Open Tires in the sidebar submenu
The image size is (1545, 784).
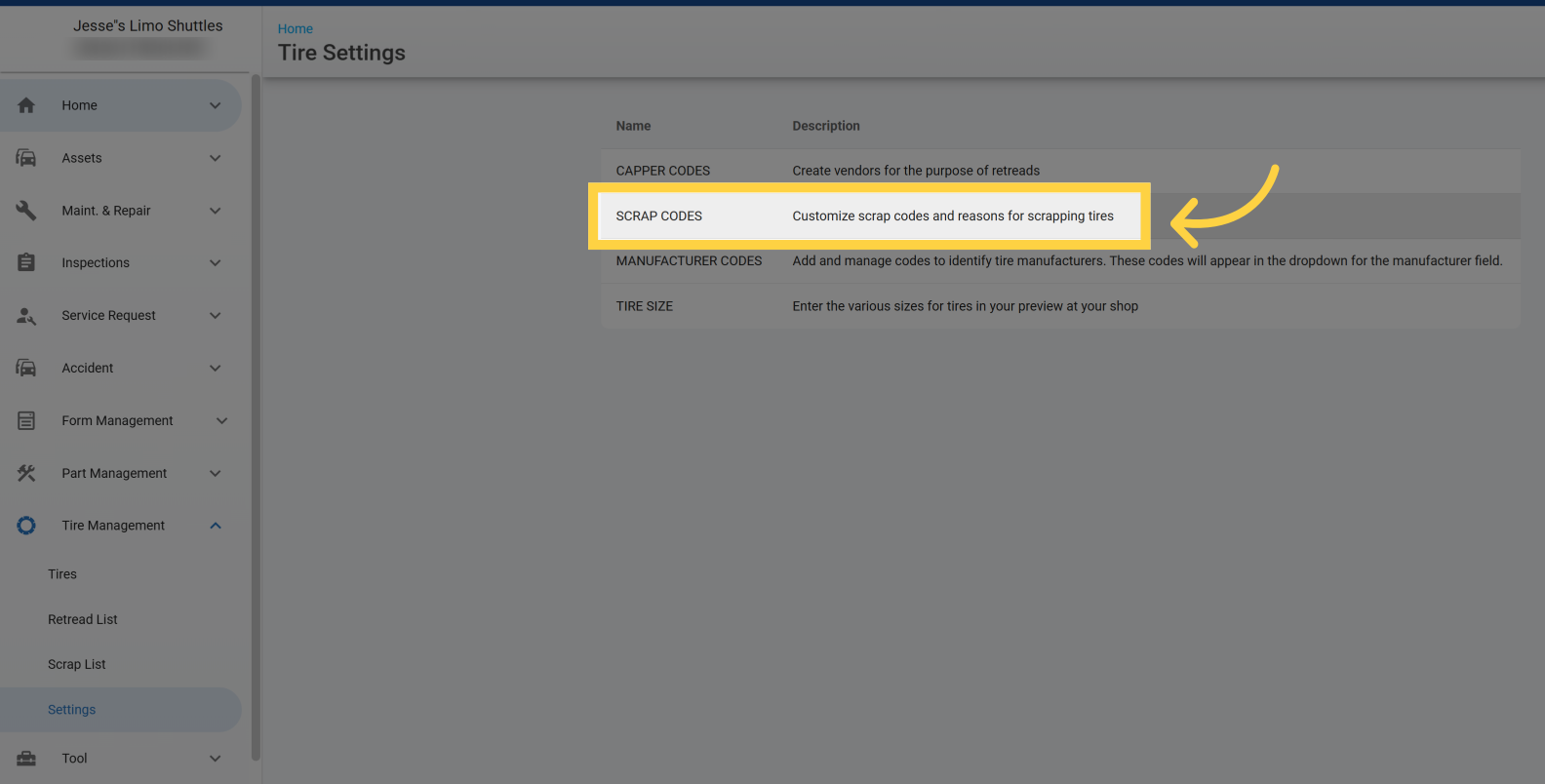click(x=62, y=574)
